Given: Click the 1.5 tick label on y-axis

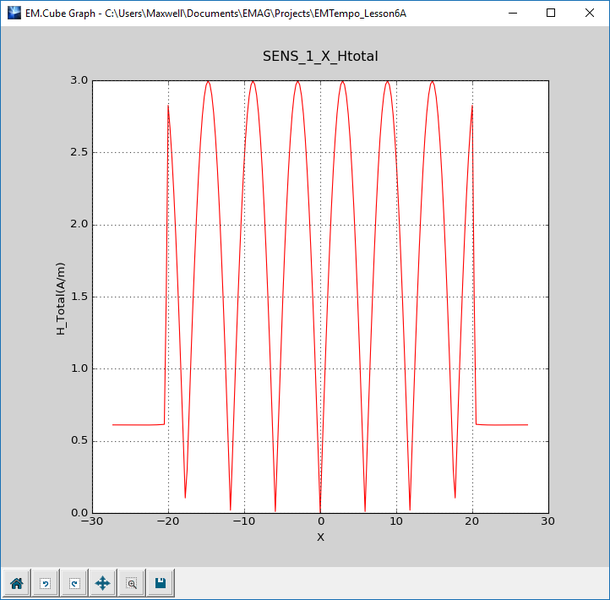Looking at the screenshot, I should tap(77, 297).
